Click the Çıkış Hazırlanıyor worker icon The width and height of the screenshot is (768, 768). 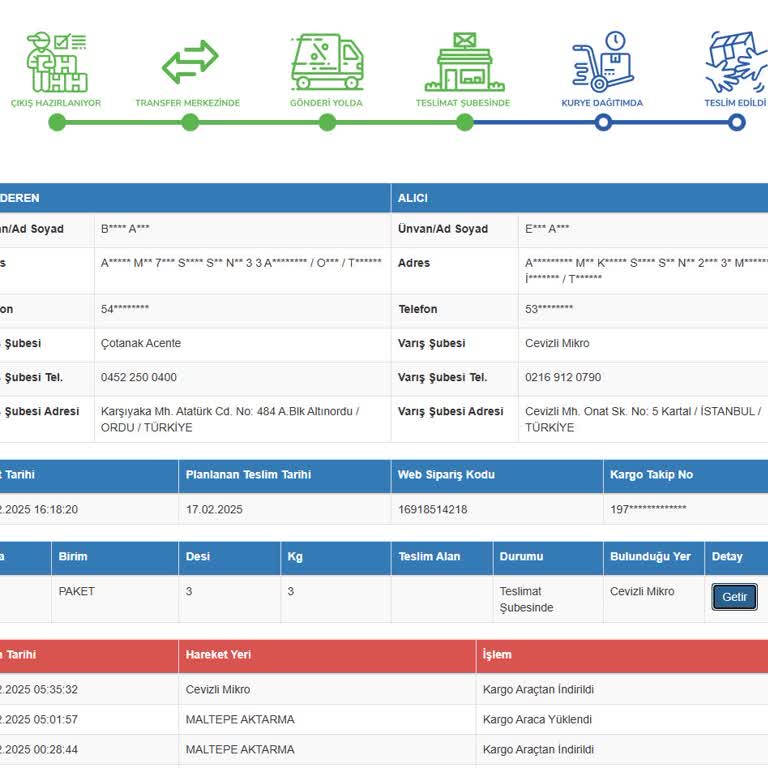pos(57,62)
